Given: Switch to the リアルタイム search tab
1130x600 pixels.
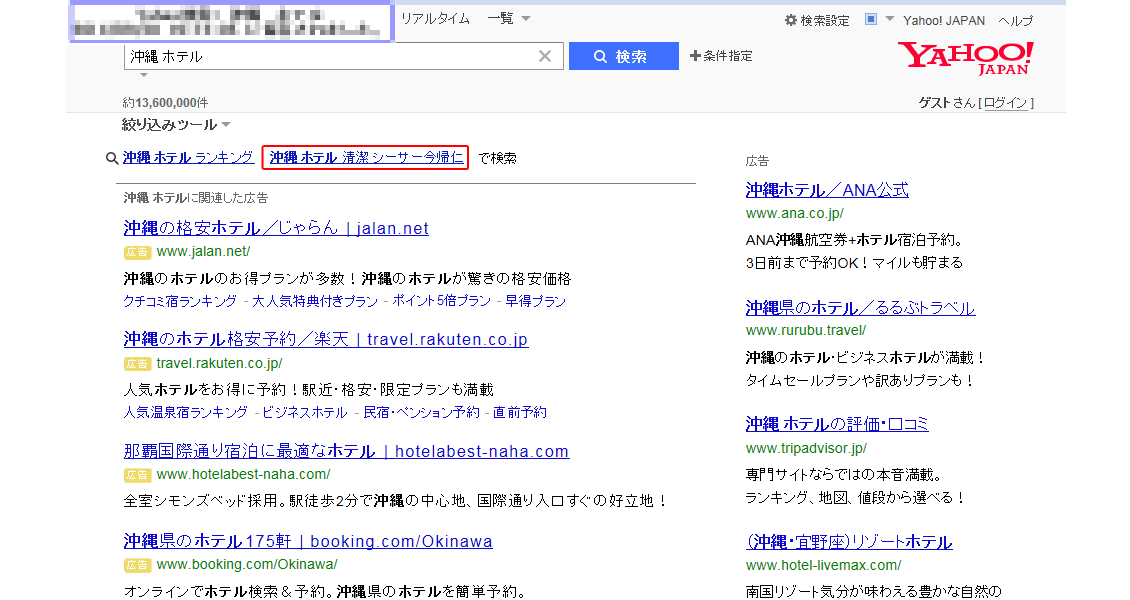Looking at the screenshot, I should [x=435, y=19].
